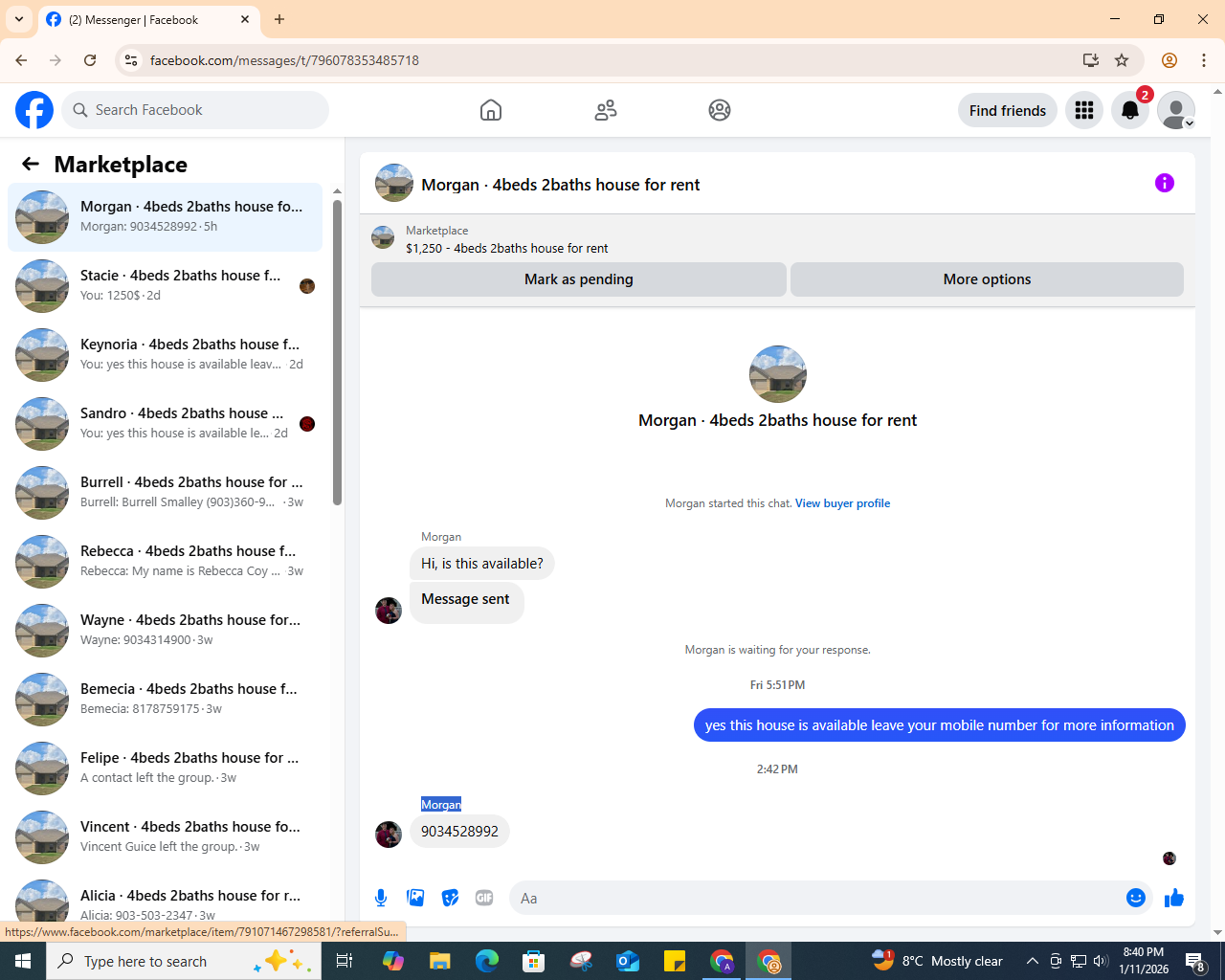This screenshot has height=980, width=1225.
Task: Click the taskbar 'Type here to search' box
Action: 183,961
